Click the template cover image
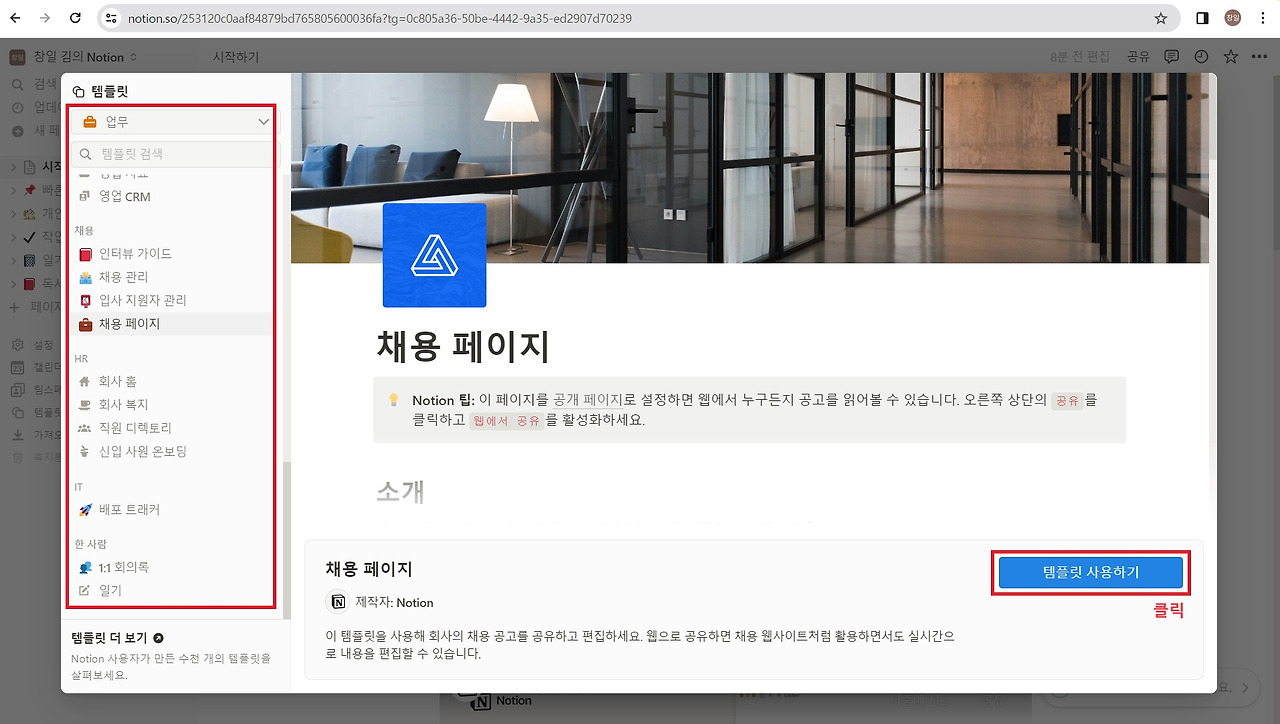 pyautogui.click(x=750, y=168)
